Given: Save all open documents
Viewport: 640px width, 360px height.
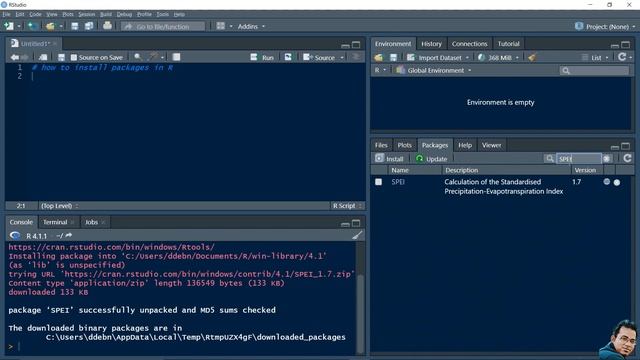Looking at the screenshot, I should click(89, 27).
